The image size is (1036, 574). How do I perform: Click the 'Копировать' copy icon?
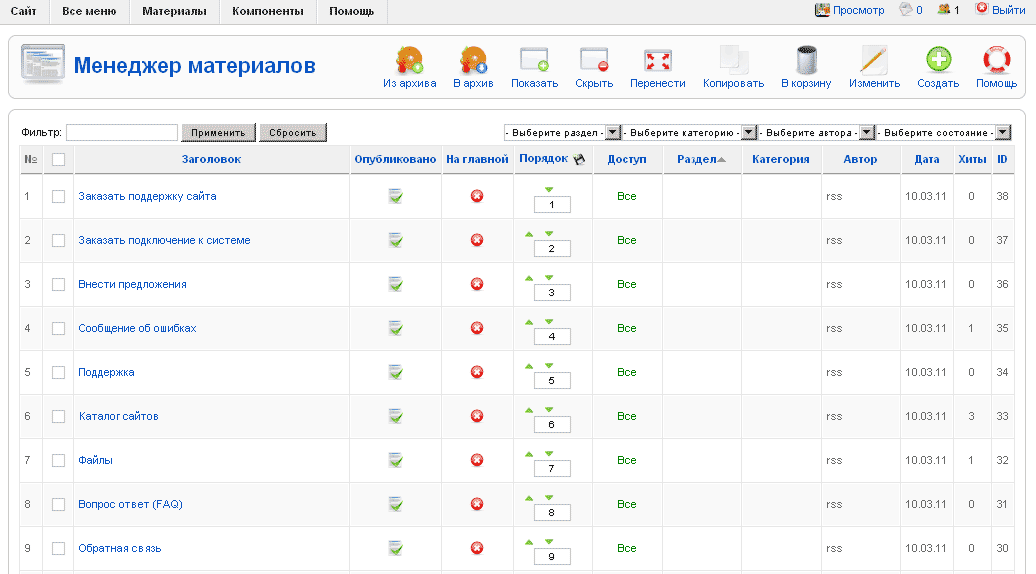(733, 61)
